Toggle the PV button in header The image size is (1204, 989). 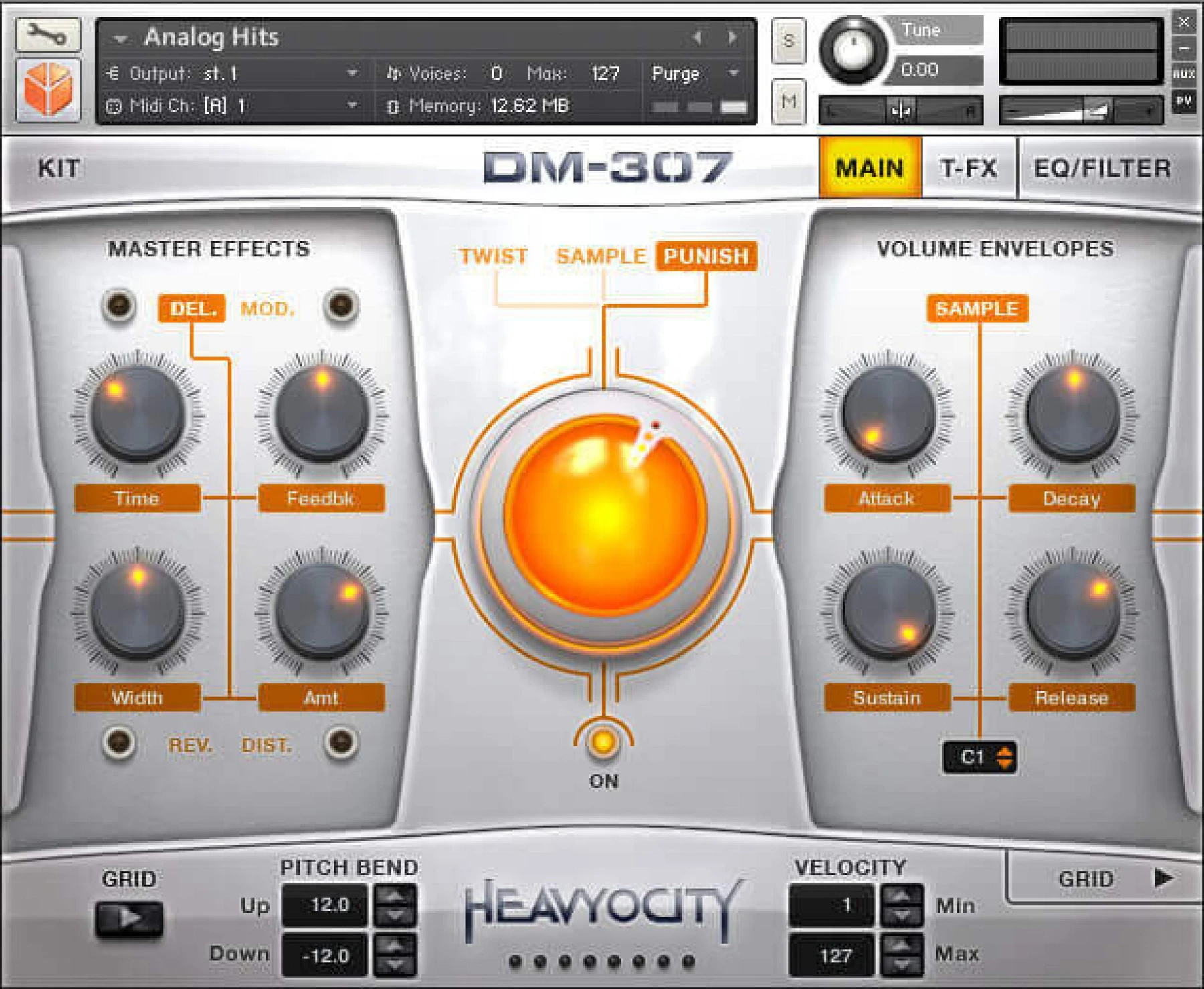coord(1184,101)
